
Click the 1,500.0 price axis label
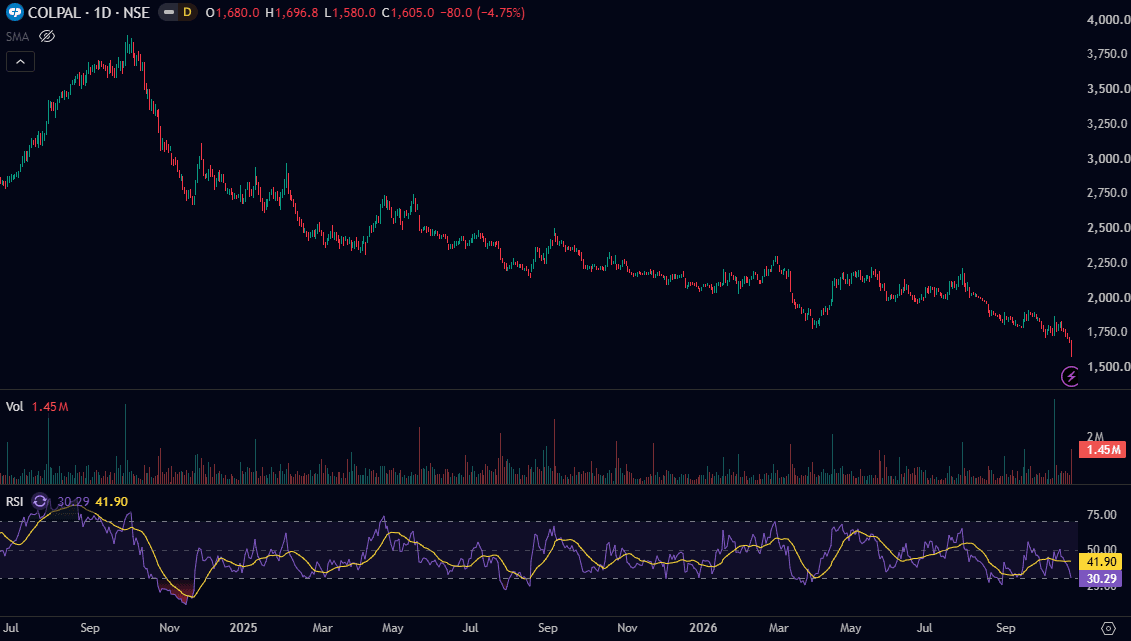(1108, 367)
